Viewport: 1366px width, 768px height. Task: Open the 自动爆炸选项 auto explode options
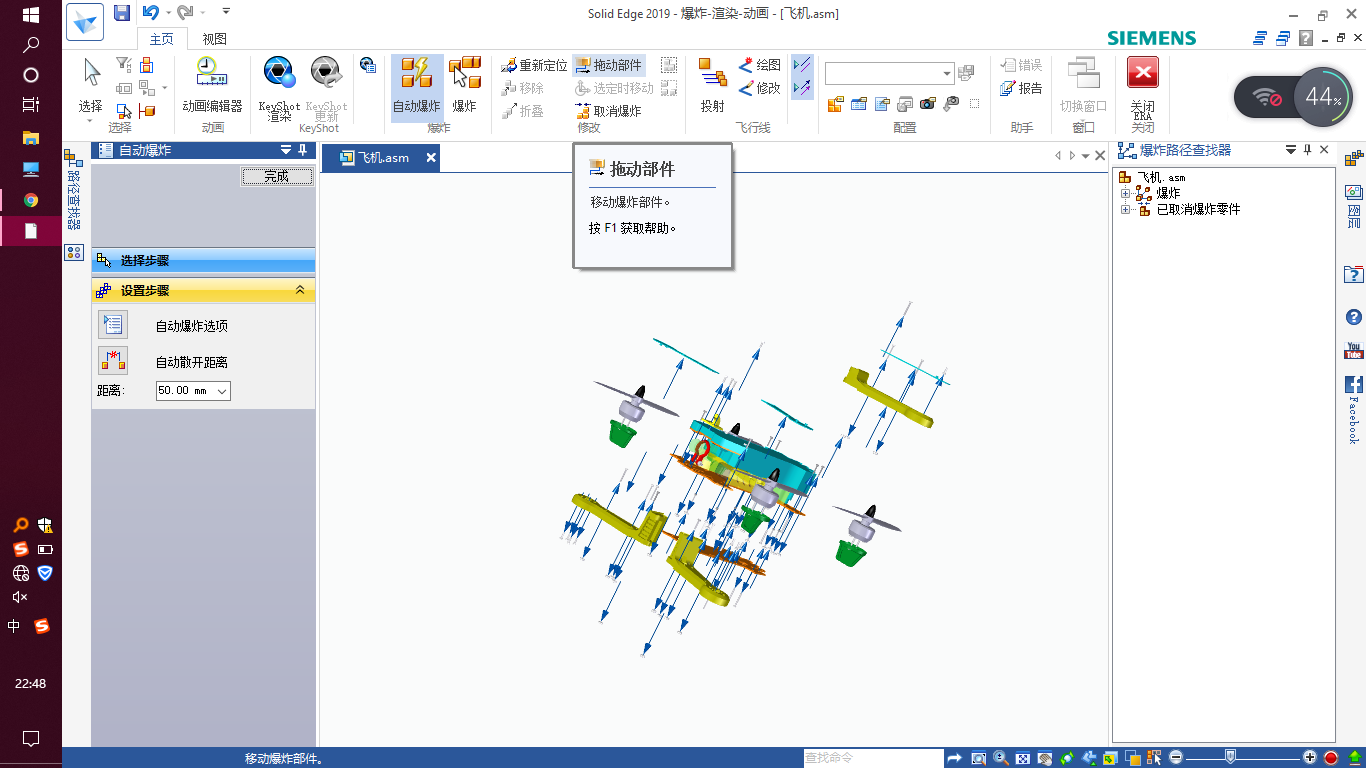(x=113, y=324)
